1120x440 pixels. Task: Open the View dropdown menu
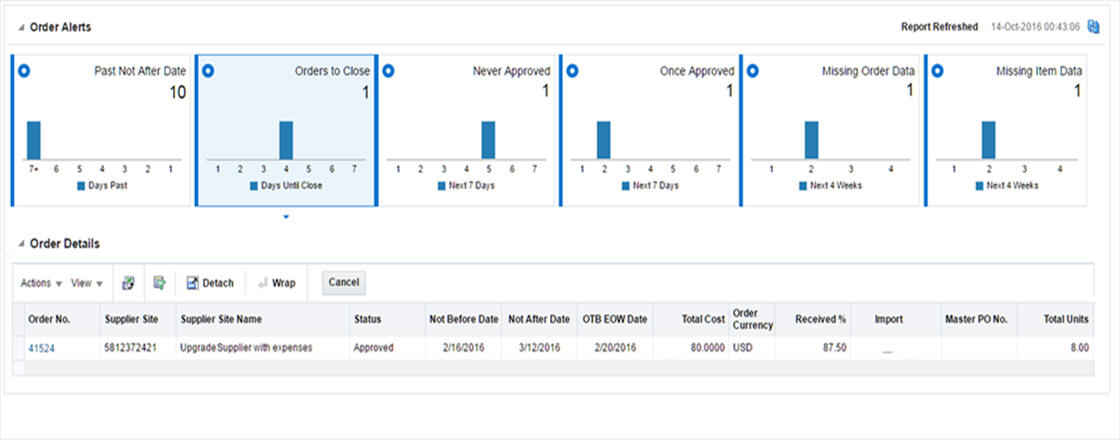tap(87, 283)
